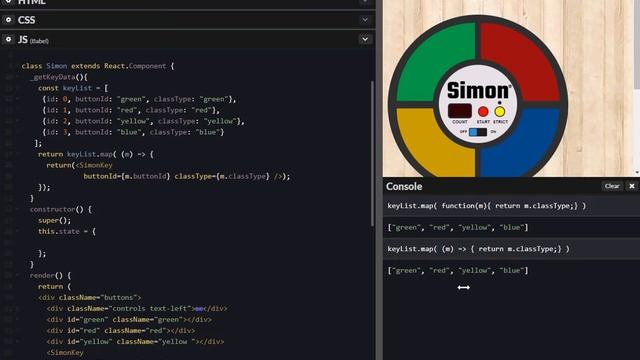Click the Simon logo text
Viewport: 640px width, 360px height.
coord(479,90)
